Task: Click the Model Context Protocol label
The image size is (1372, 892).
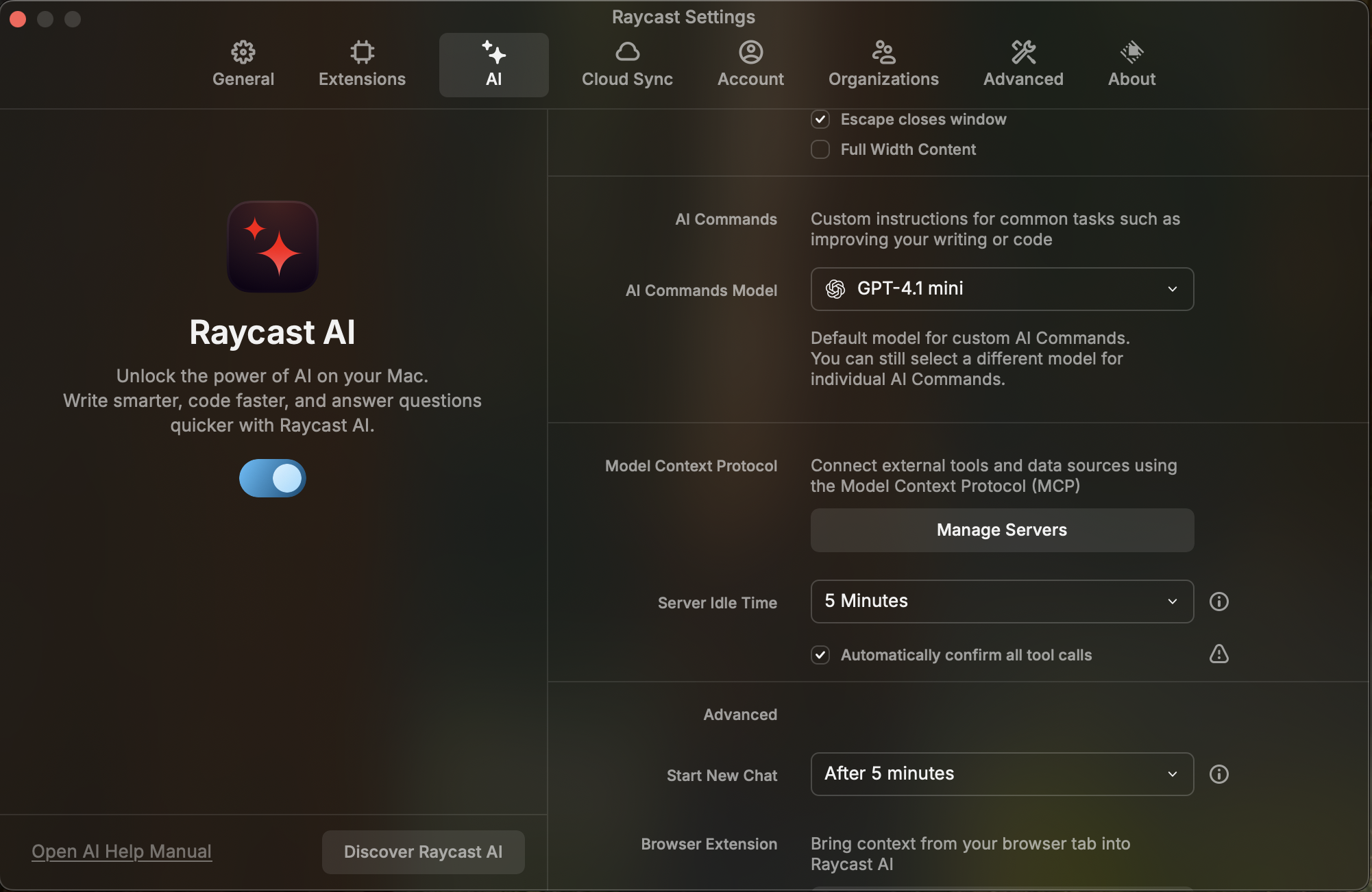Action: (x=691, y=466)
